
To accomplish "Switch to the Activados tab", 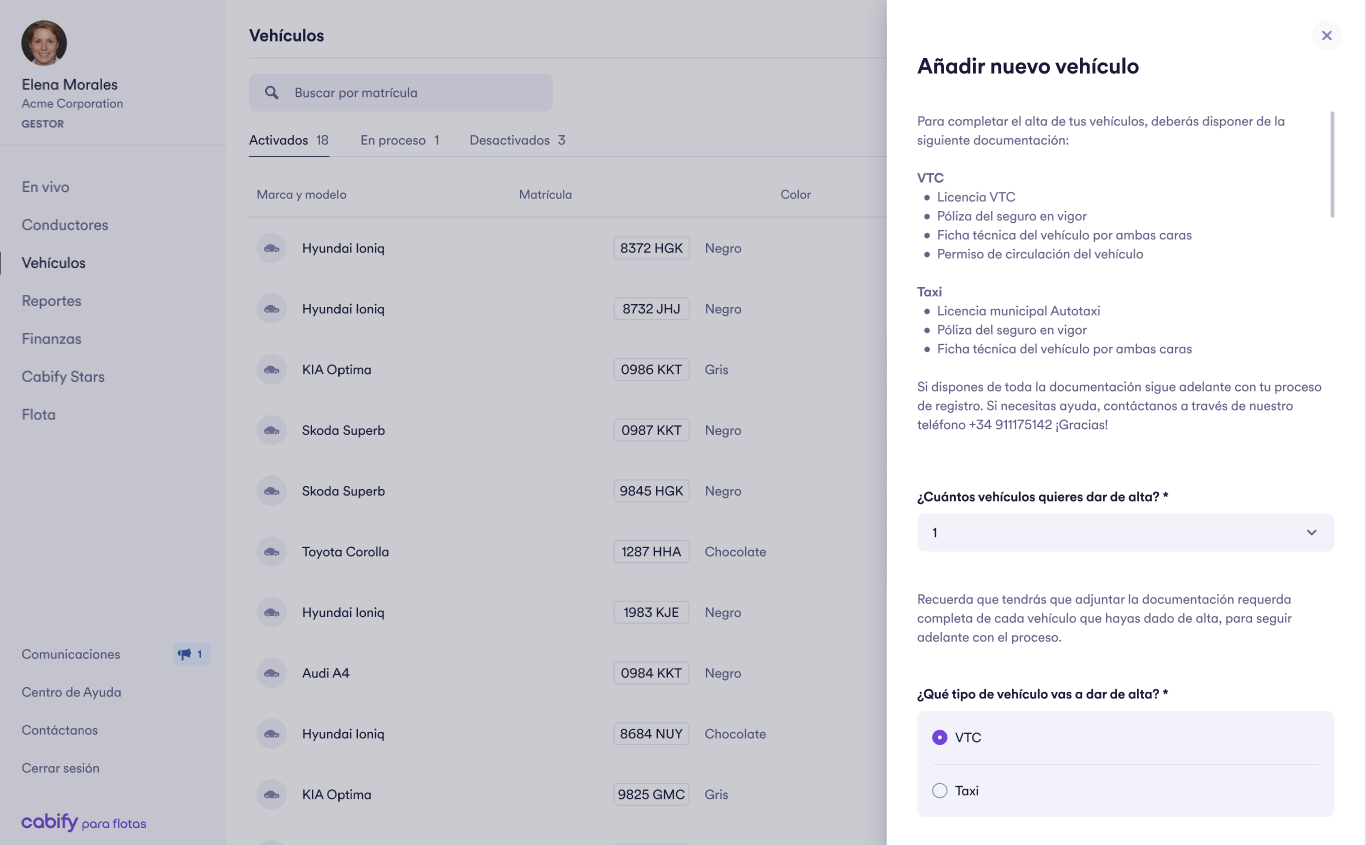I will point(289,140).
